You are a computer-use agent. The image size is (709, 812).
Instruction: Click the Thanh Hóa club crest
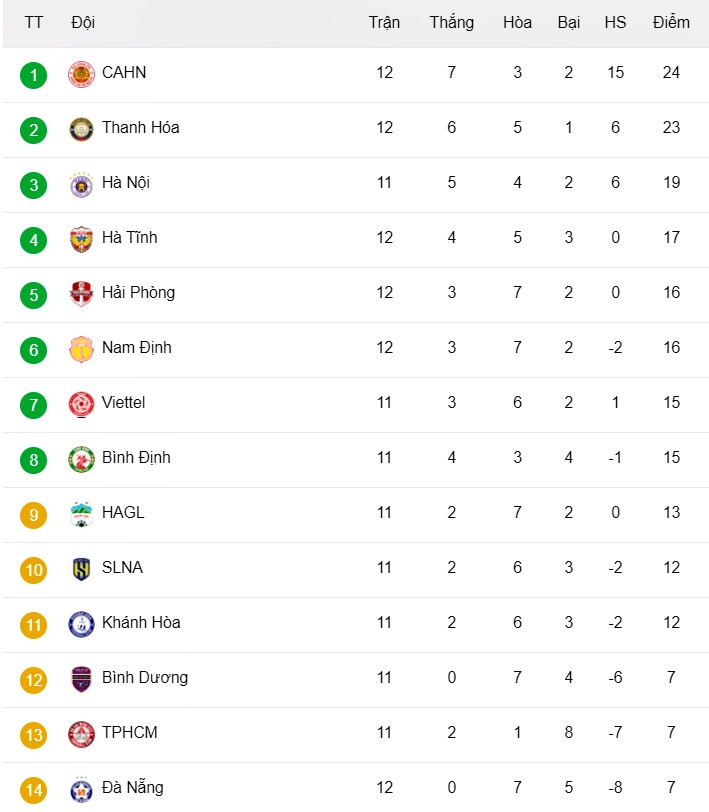[81, 129]
